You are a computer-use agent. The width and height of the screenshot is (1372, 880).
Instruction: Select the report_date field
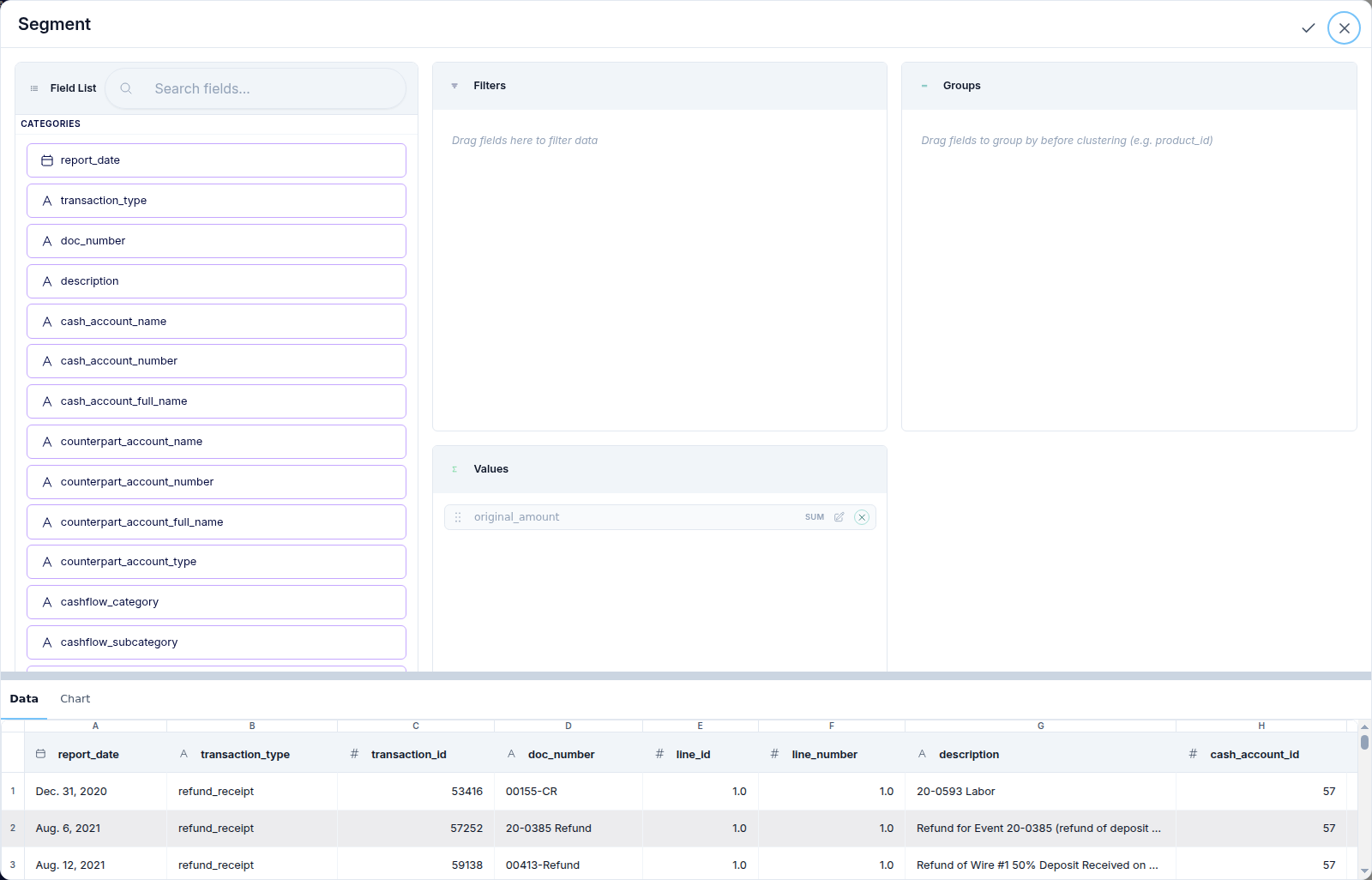pos(216,160)
